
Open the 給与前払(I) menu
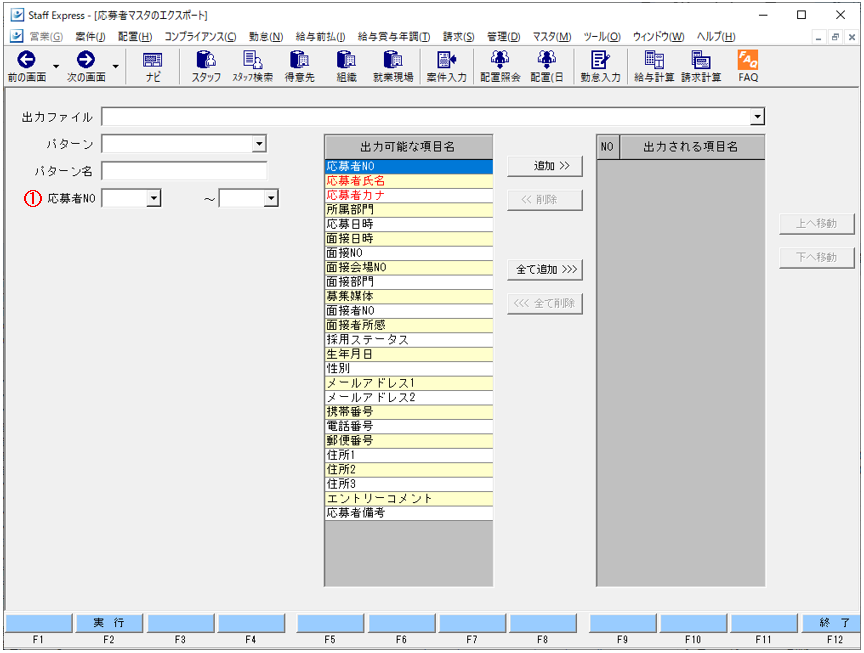(320, 37)
